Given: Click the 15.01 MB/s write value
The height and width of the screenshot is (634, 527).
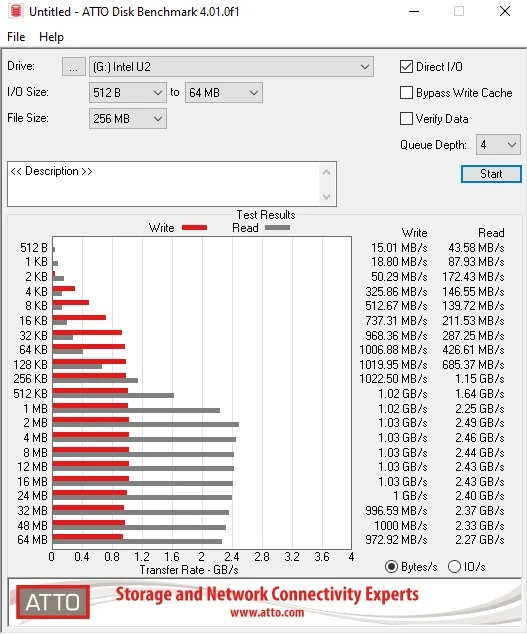Looking at the screenshot, I should [x=399, y=247].
